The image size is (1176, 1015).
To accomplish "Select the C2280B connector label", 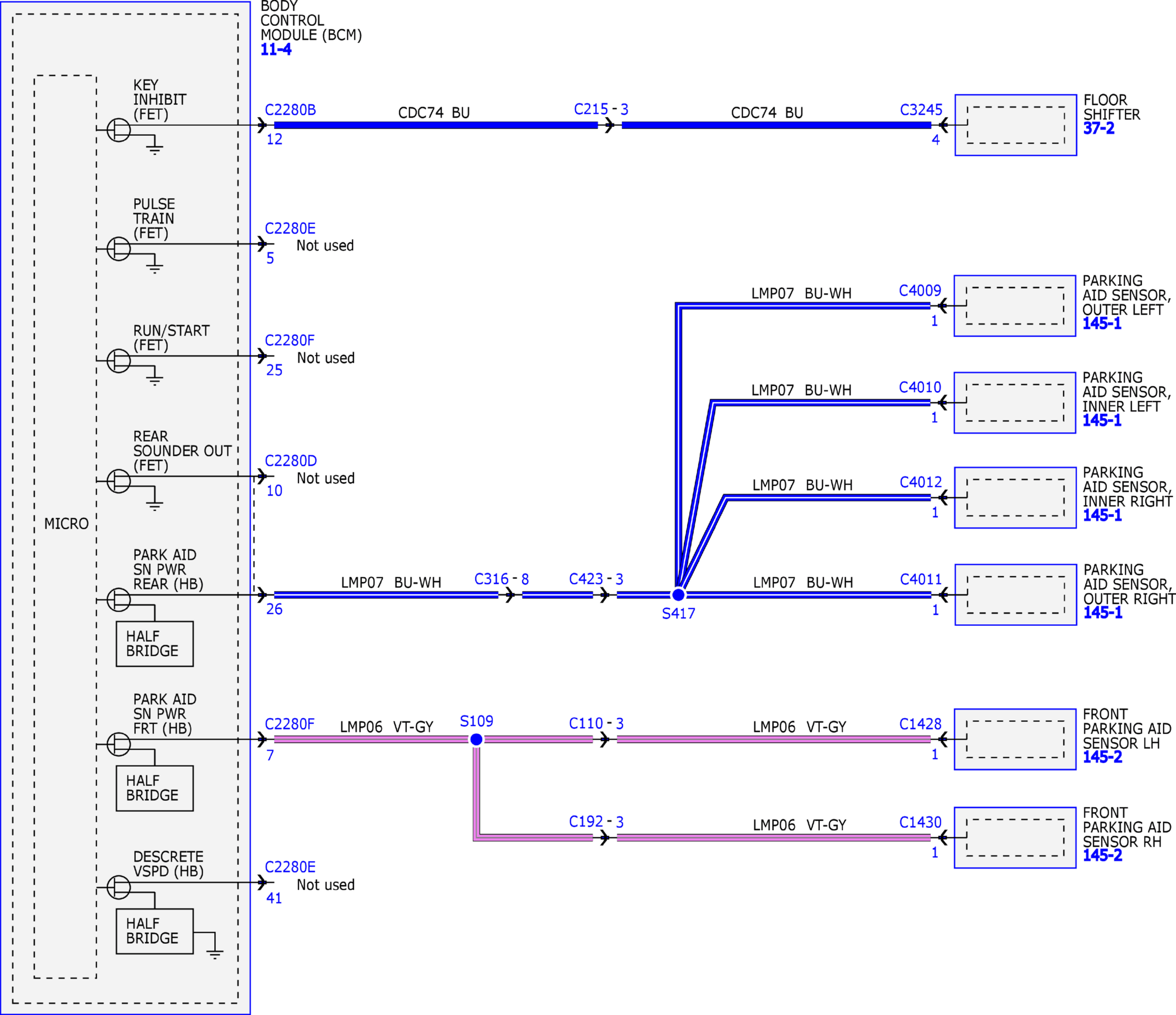I will (290, 109).
